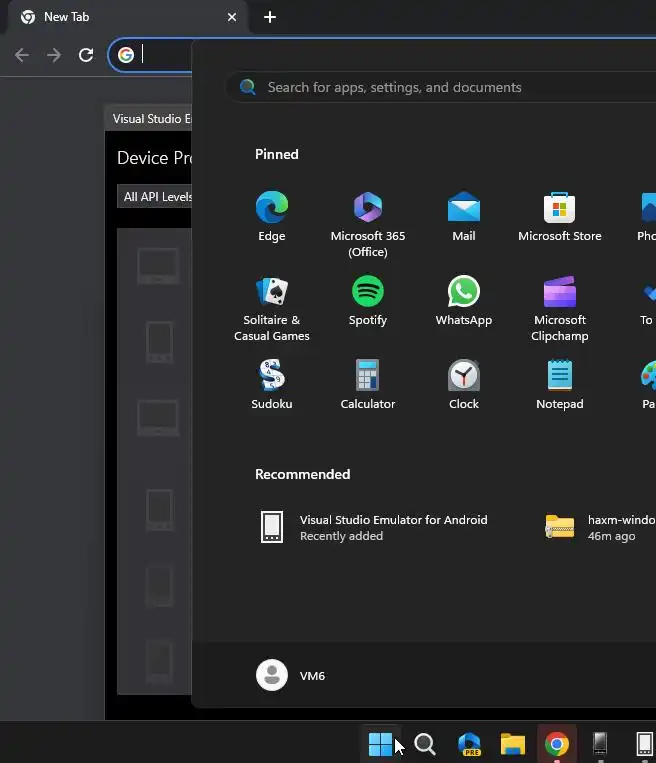Click the Start menu search box
656x763 pixels.
(440, 87)
